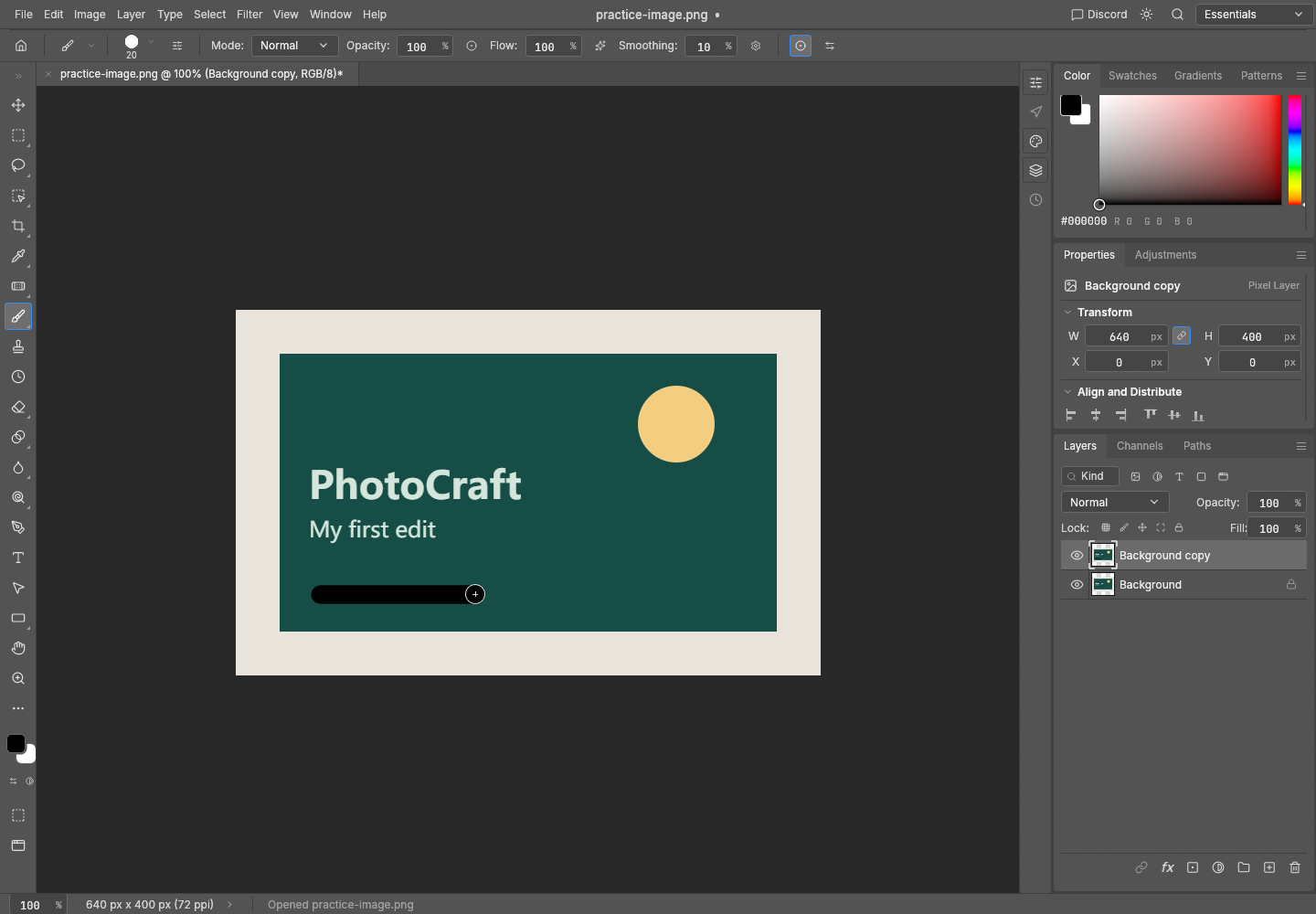Select the Pen tool
This screenshot has height=914, width=1316.
[18, 527]
